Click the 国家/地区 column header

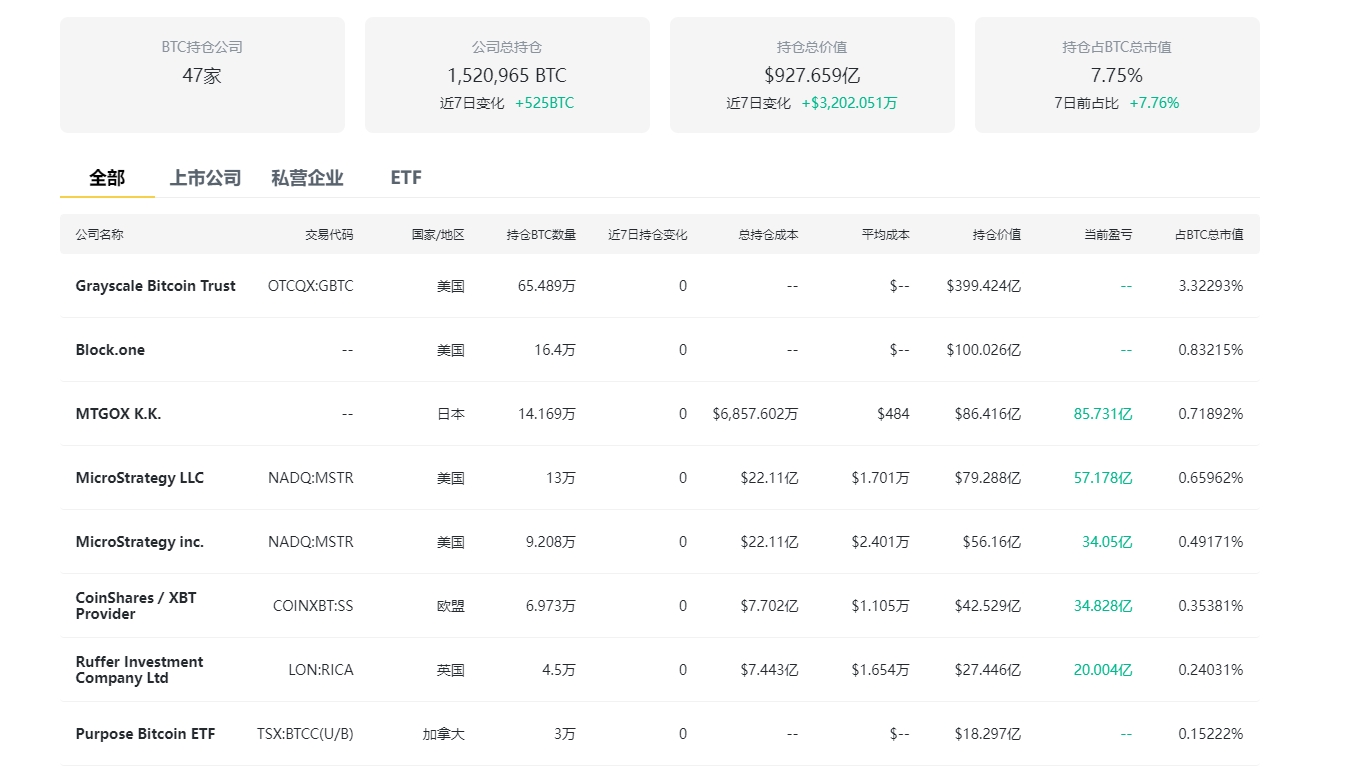coord(438,235)
